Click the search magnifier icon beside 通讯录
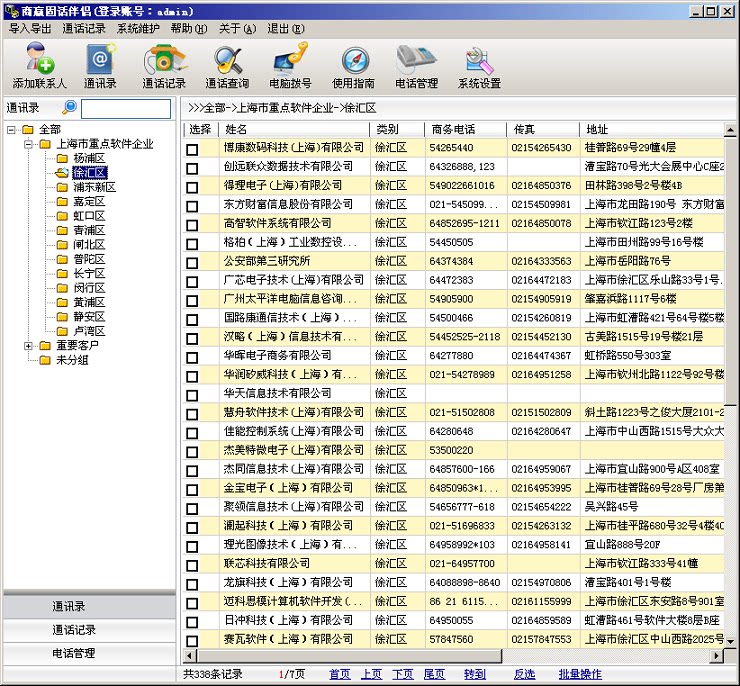The width and height of the screenshot is (740, 686). pyautogui.click(x=70, y=108)
